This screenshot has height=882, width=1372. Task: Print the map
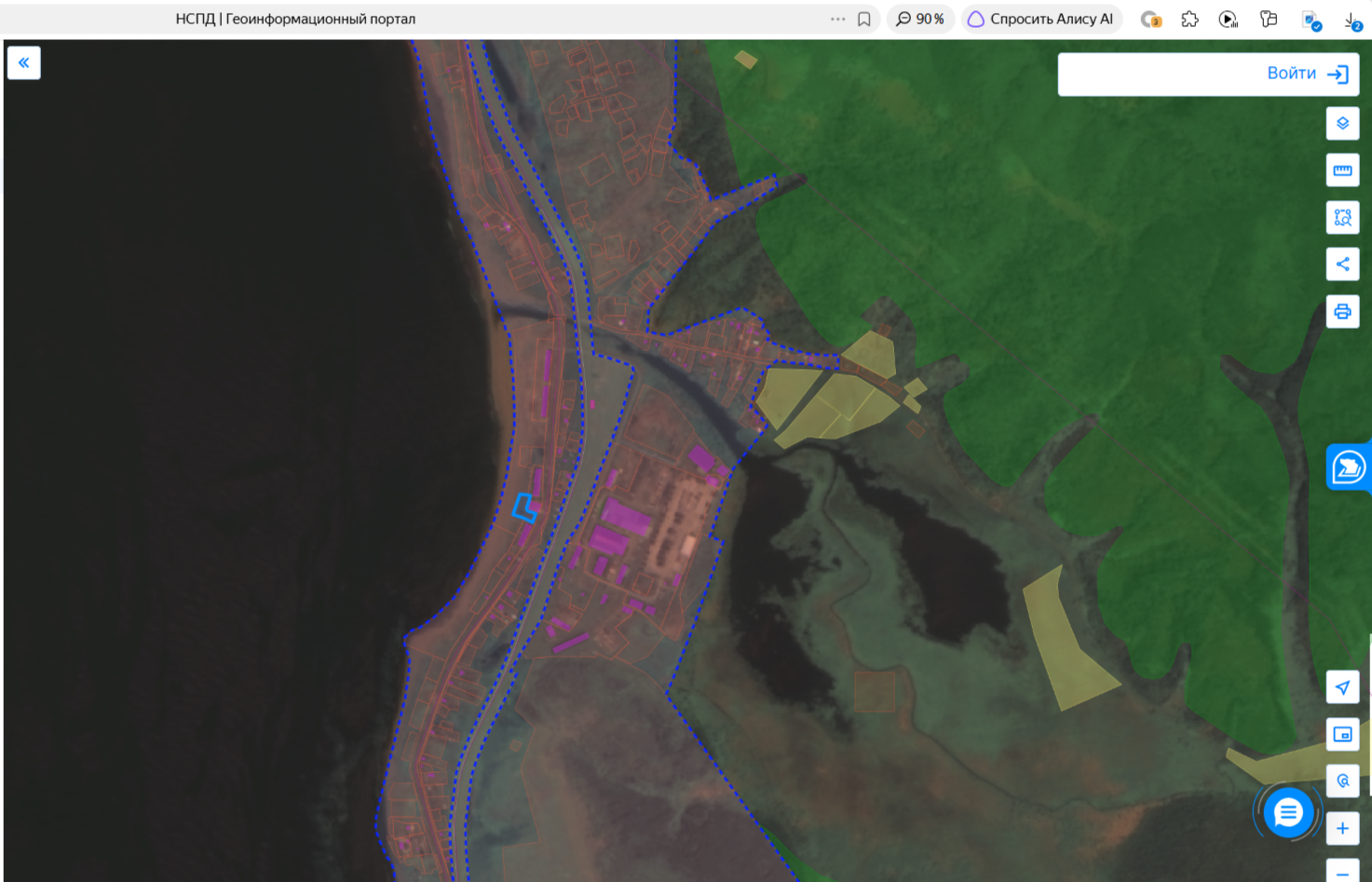[1342, 311]
